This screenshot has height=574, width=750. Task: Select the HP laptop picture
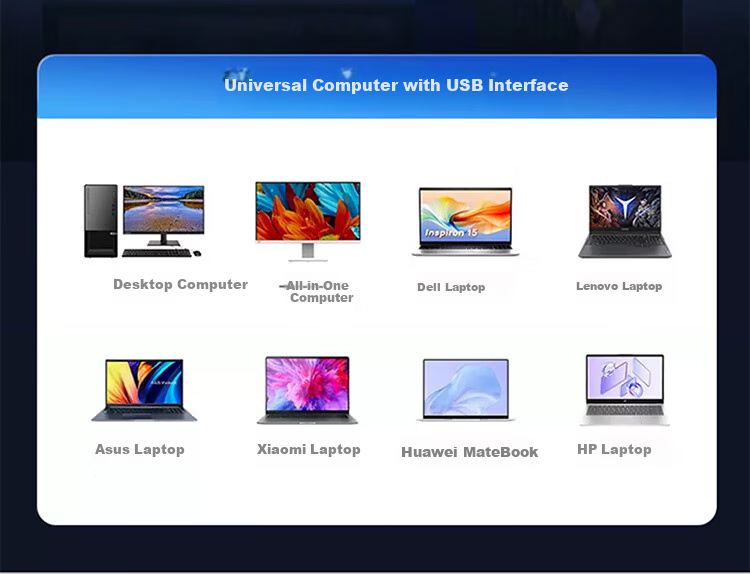(625, 390)
